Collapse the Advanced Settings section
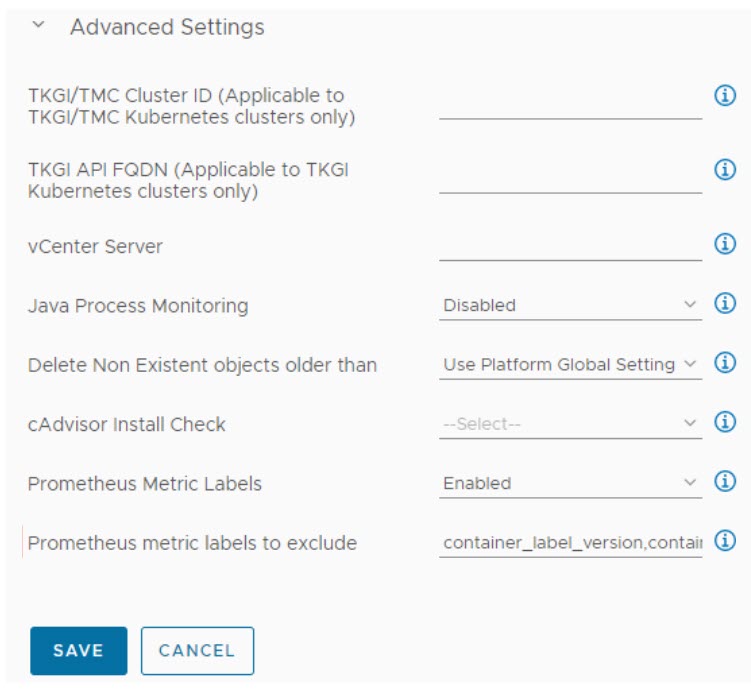This screenshot has width=751, height=697. [x=39, y=27]
